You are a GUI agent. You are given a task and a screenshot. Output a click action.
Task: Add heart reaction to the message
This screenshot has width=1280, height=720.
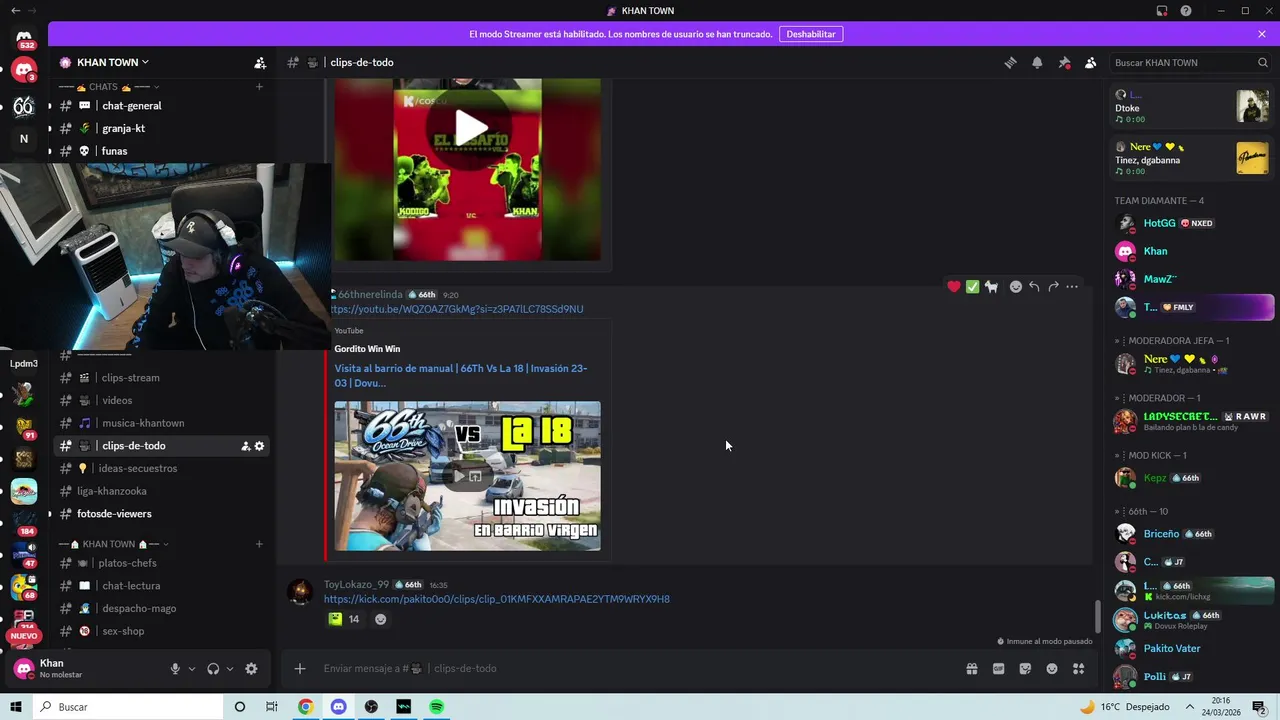[x=954, y=287]
